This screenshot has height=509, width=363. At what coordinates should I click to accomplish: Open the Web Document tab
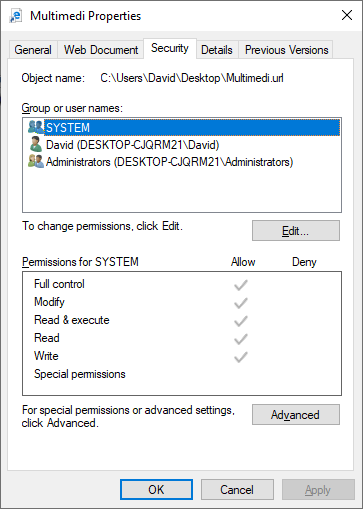point(101,50)
